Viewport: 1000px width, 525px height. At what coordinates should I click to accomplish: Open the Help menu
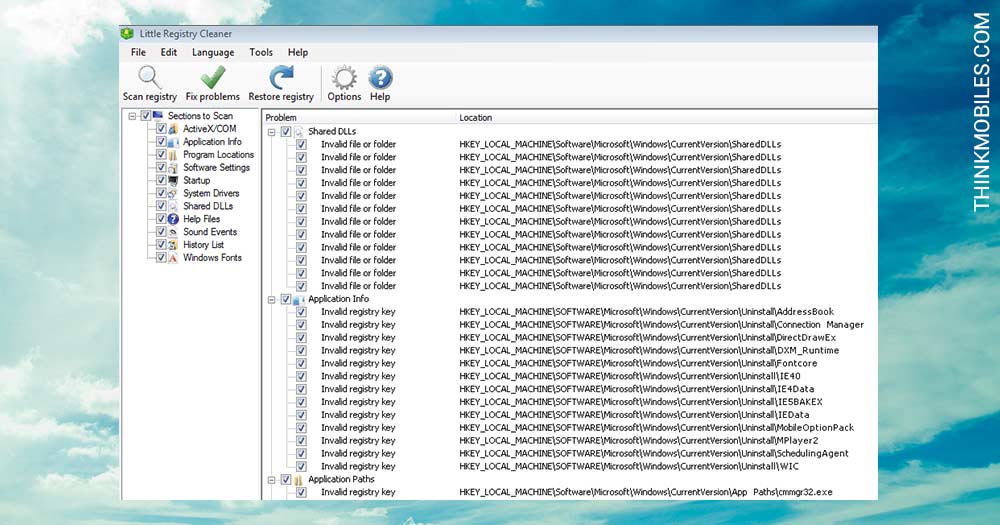(x=298, y=52)
